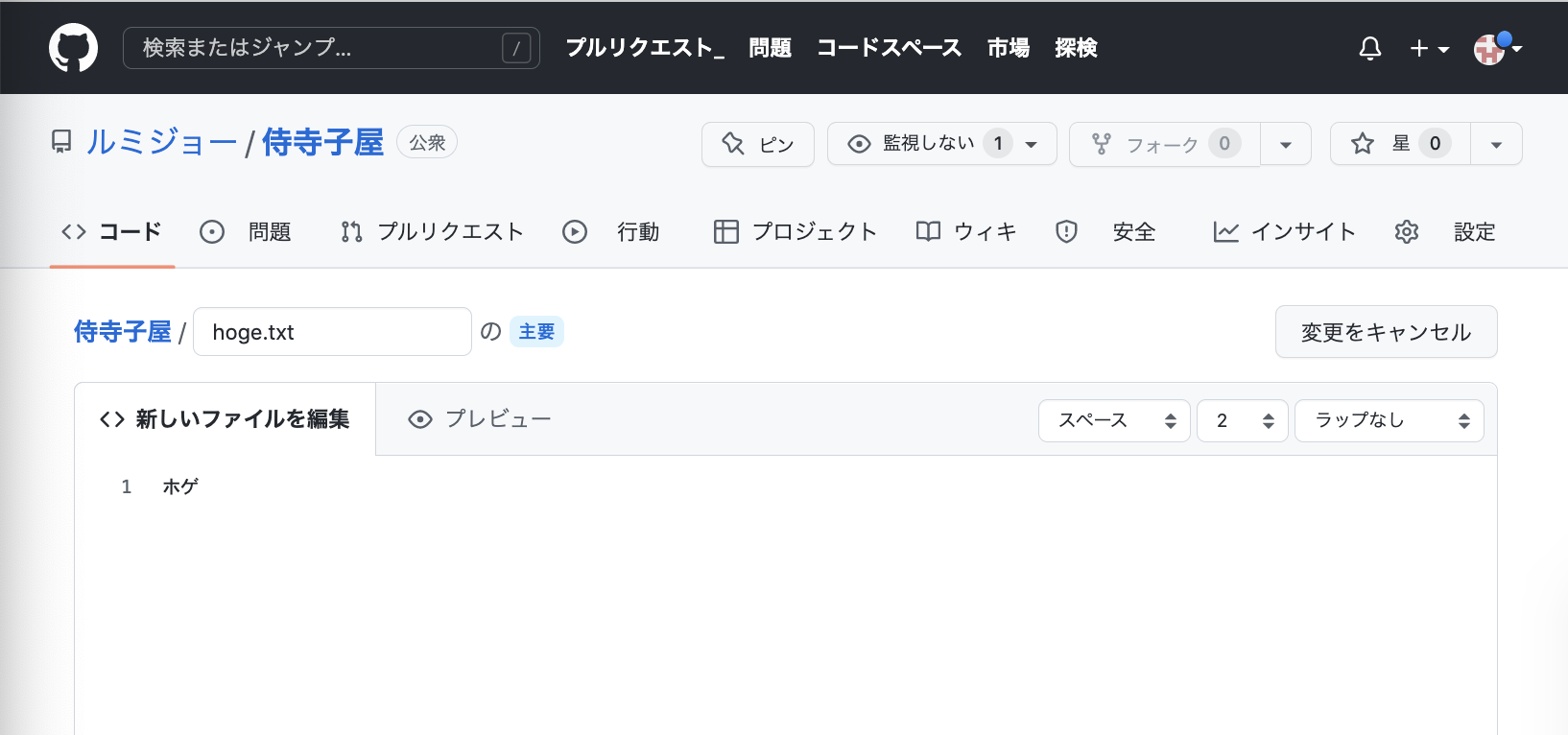Open the indent size 2 dropdown
The height and width of the screenshot is (735, 1568).
click(1242, 420)
